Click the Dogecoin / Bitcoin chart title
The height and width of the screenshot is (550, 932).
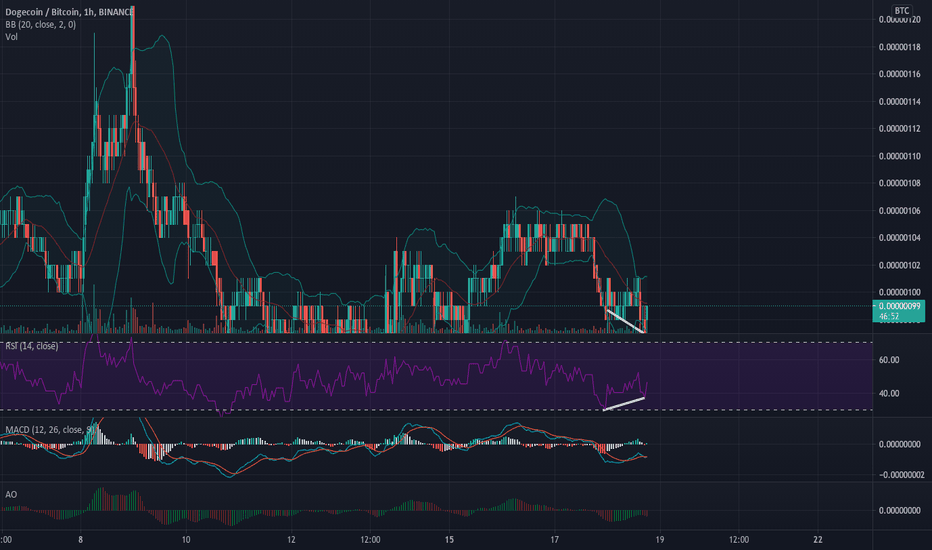(x=69, y=12)
